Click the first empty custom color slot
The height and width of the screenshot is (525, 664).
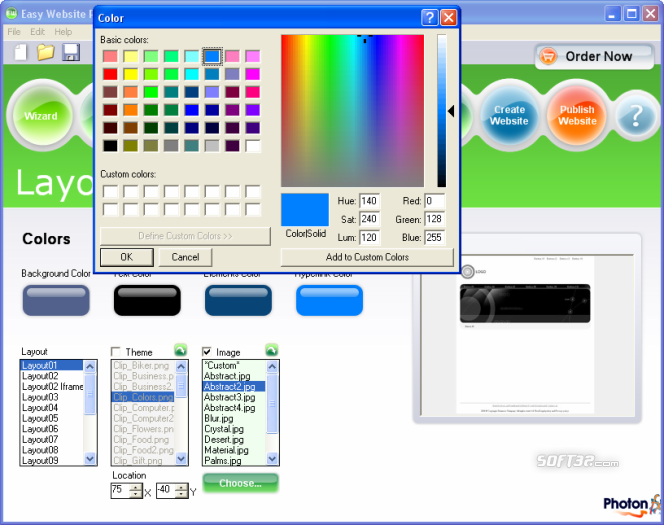coord(110,191)
